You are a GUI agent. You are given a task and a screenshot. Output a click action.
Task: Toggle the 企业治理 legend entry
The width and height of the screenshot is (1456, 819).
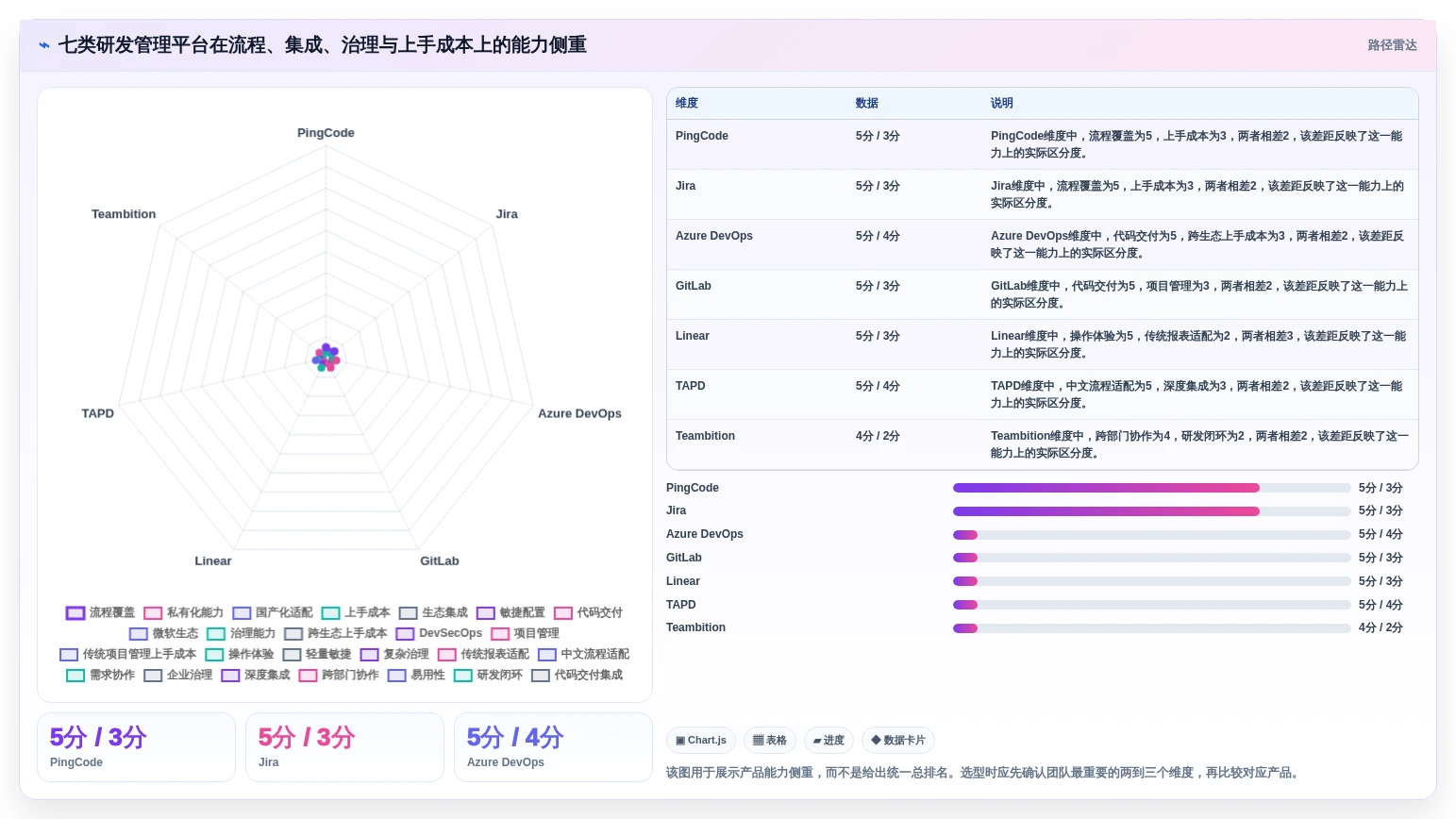[178, 675]
